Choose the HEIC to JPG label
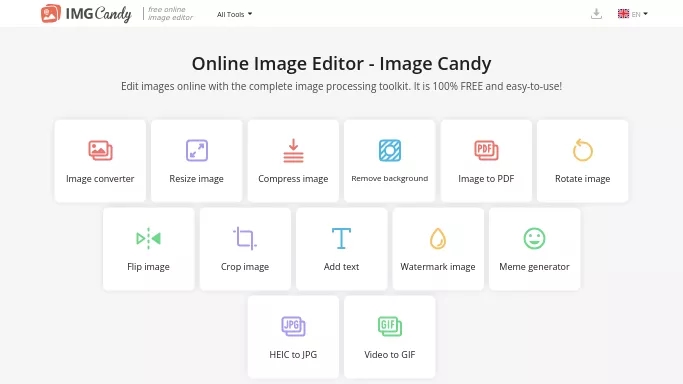This screenshot has width=683, height=384. tap(293, 354)
